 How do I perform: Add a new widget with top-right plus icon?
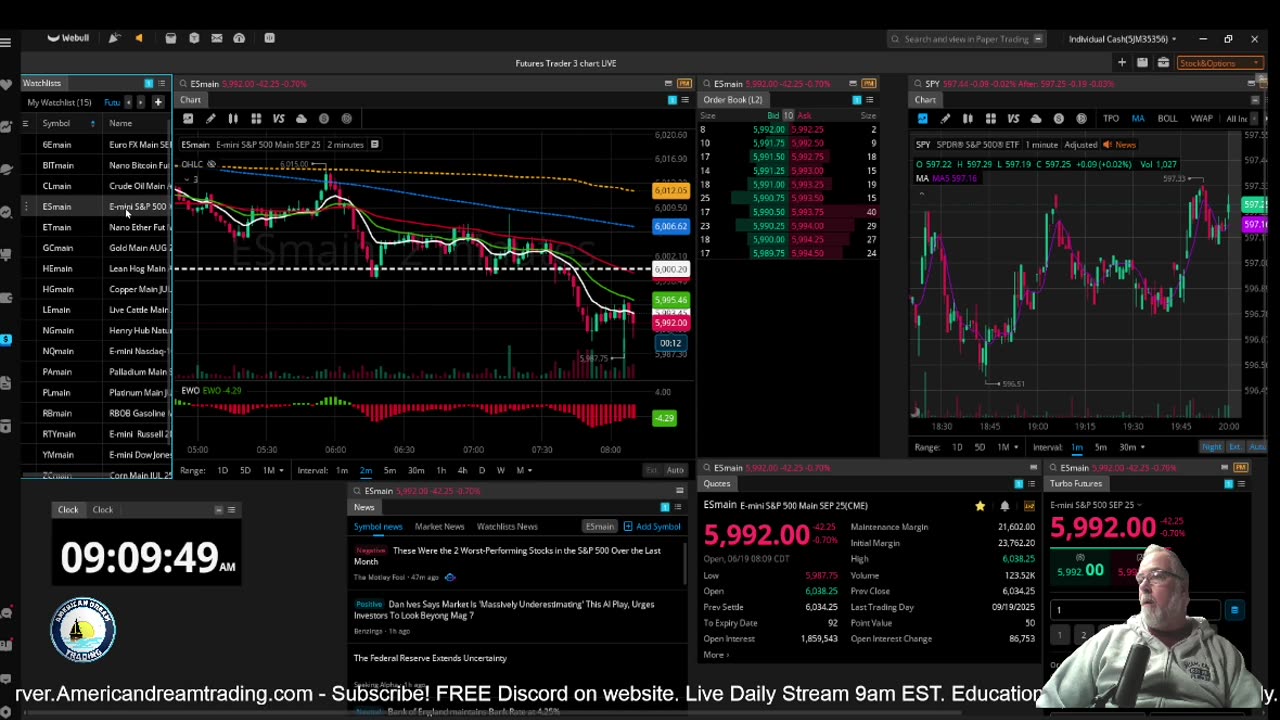(x=1122, y=63)
